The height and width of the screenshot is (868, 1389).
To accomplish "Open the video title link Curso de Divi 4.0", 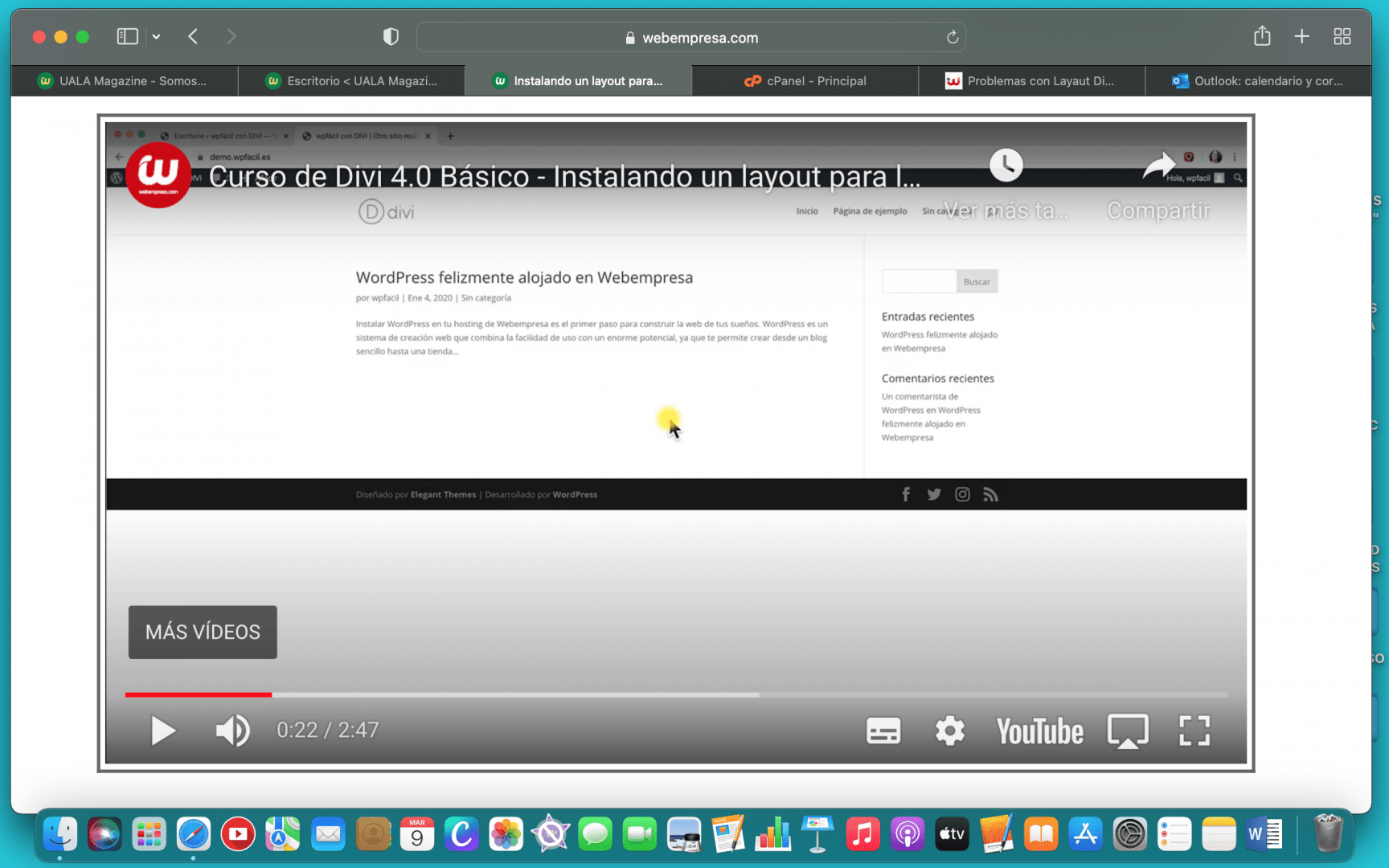I will (x=564, y=176).
